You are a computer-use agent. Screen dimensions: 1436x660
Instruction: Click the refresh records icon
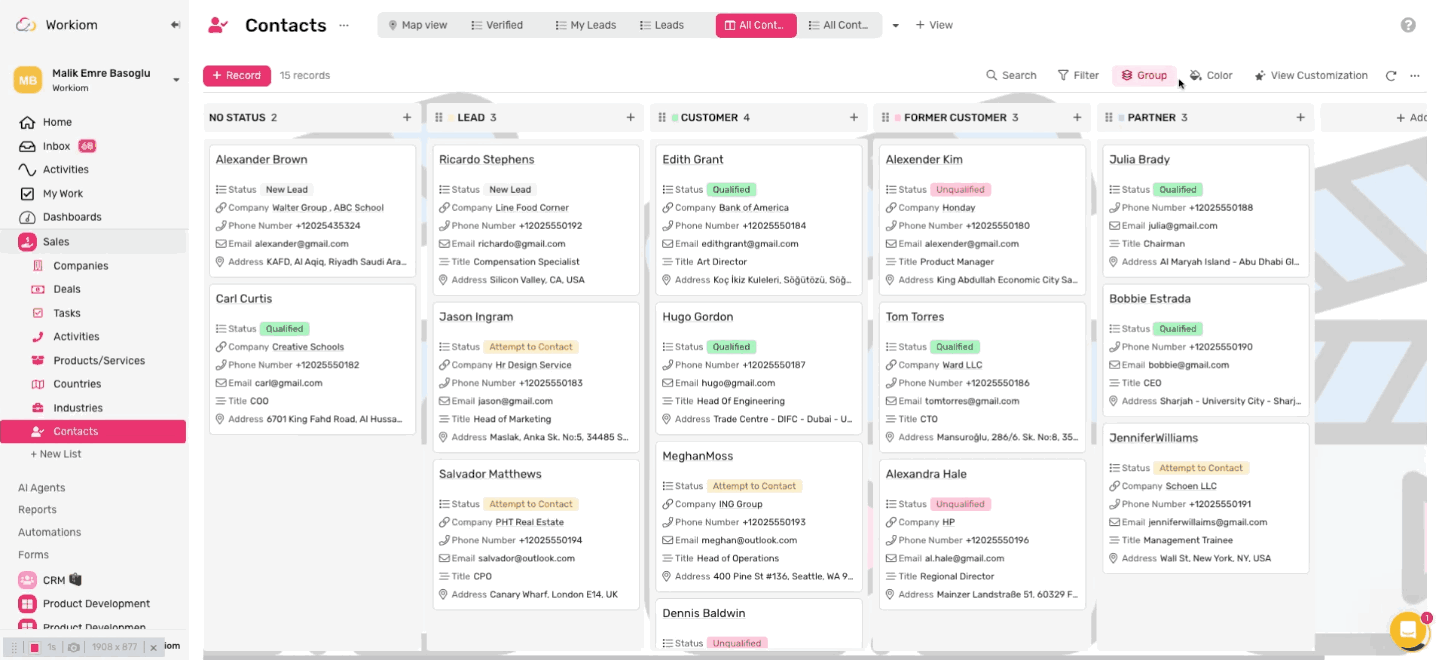click(1391, 75)
